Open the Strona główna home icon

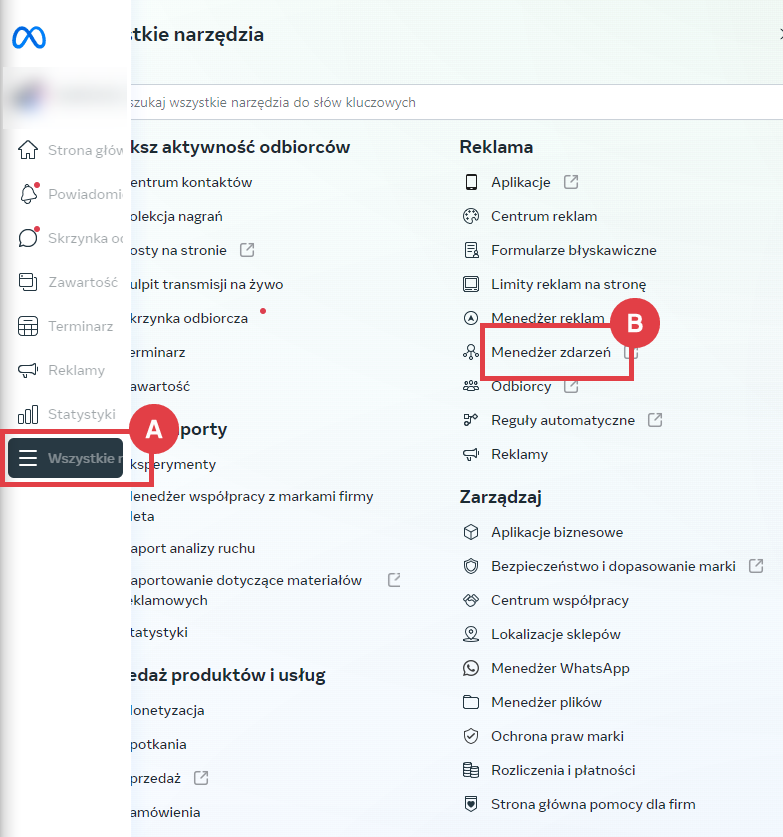(28, 151)
